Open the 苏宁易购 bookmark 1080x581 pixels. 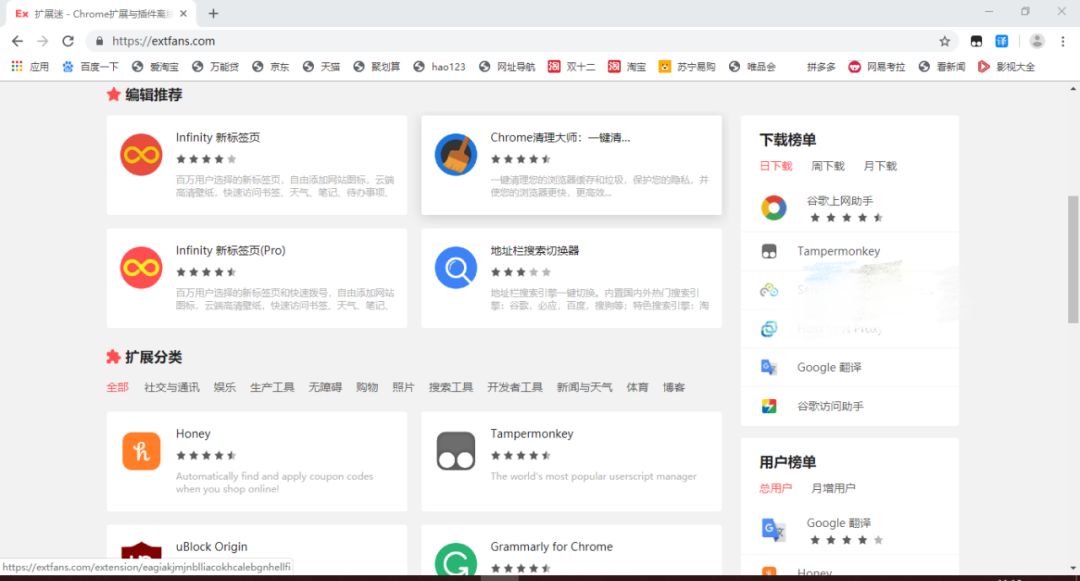pos(687,67)
